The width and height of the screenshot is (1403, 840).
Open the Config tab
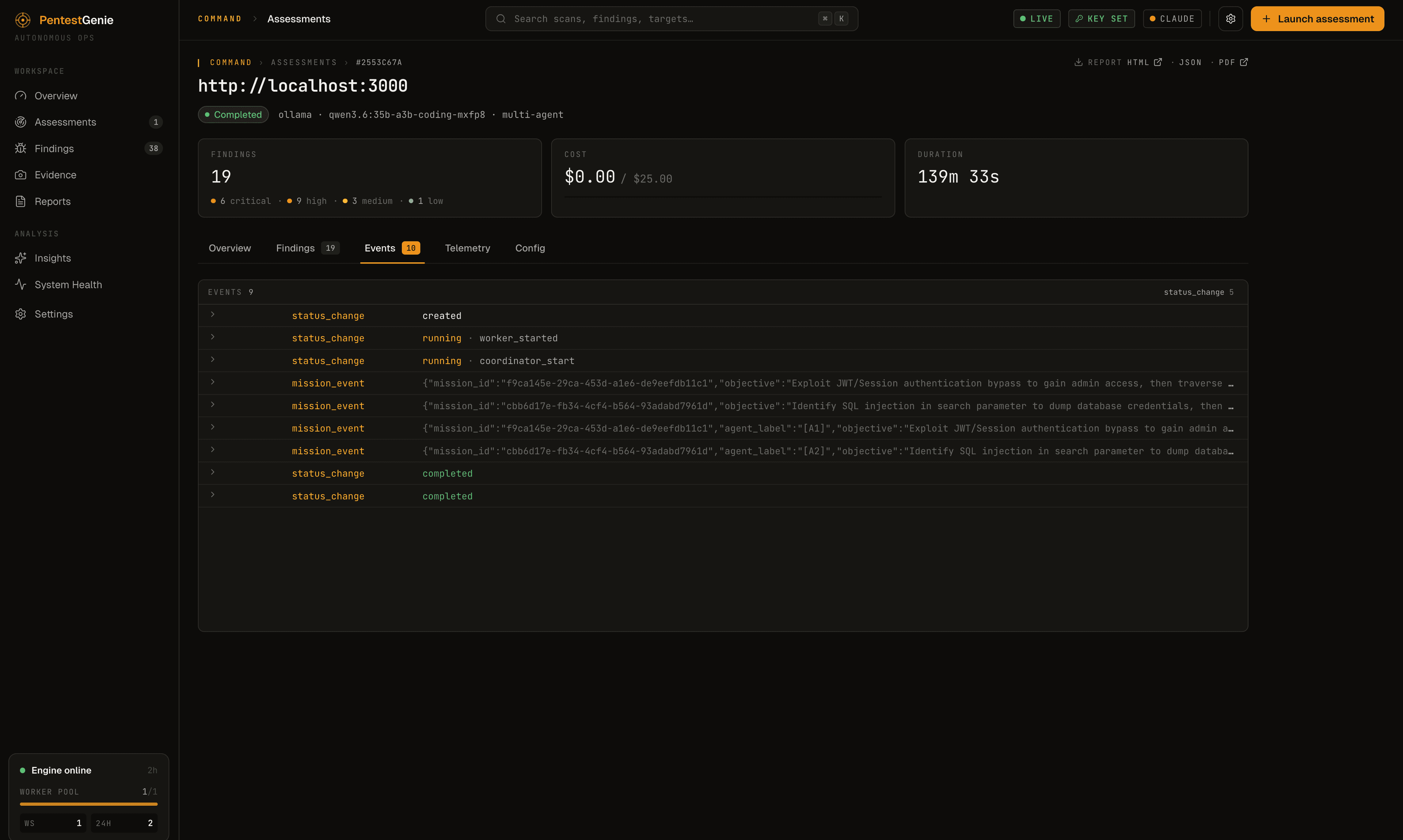click(x=530, y=248)
